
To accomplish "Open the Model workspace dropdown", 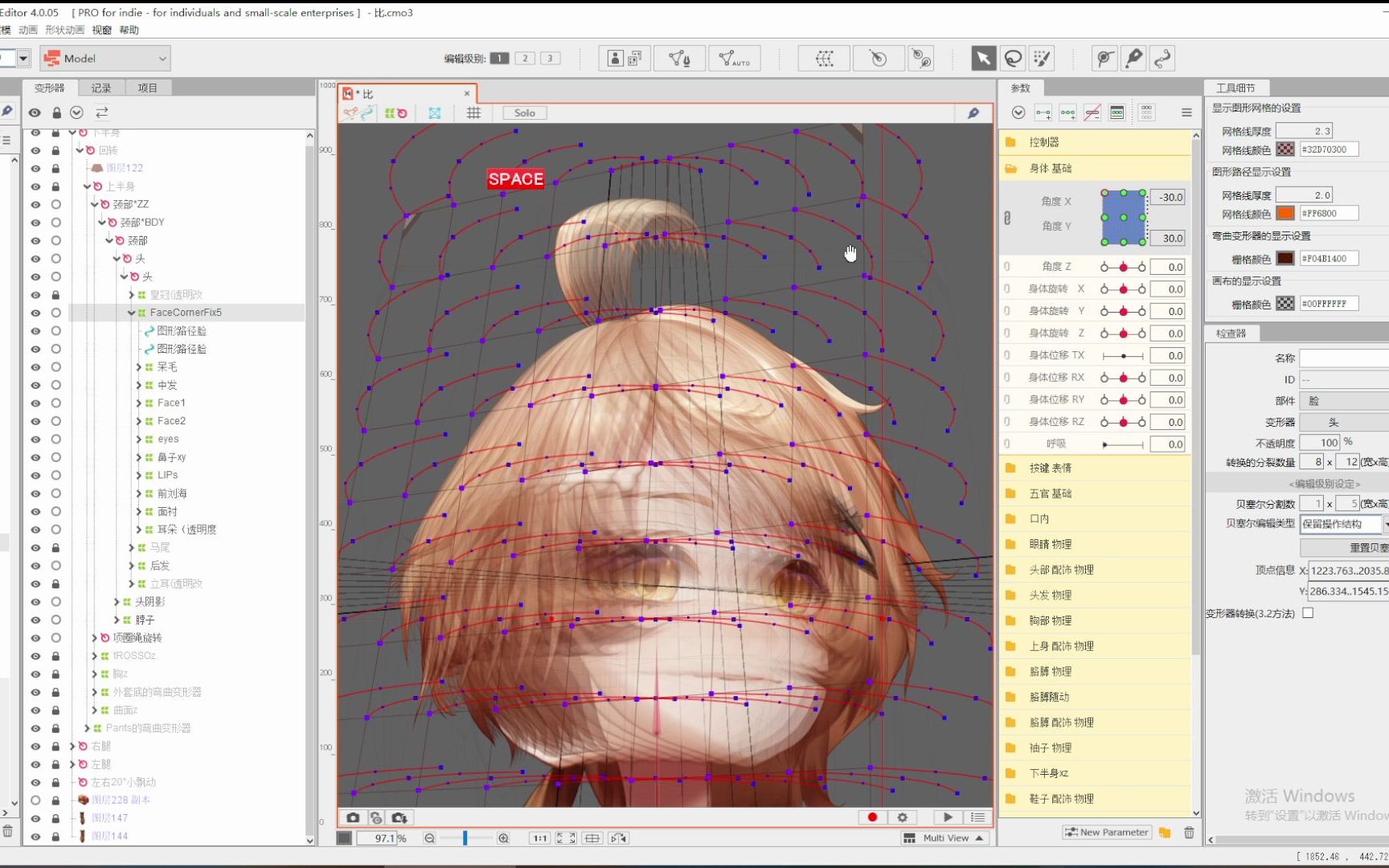I will pos(105,58).
